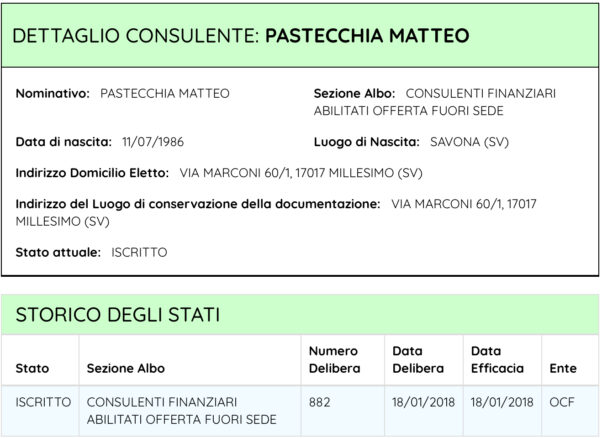Click the STORICO DEGLI STATI section header
The image size is (602, 438).
pyautogui.click(x=117, y=315)
